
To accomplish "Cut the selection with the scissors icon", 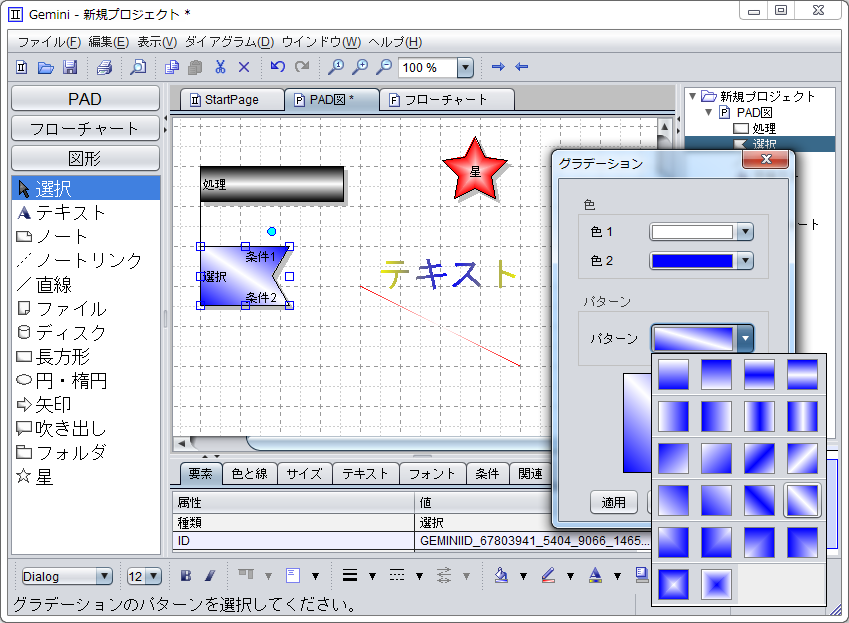I will point(220,67).
